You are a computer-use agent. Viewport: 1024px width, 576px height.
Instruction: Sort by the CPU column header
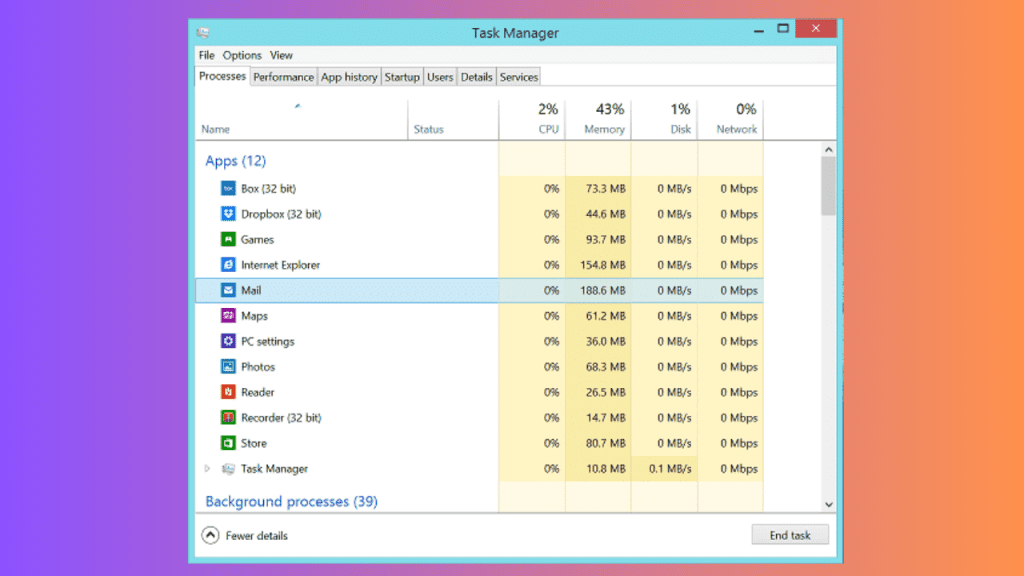point(532,120)
